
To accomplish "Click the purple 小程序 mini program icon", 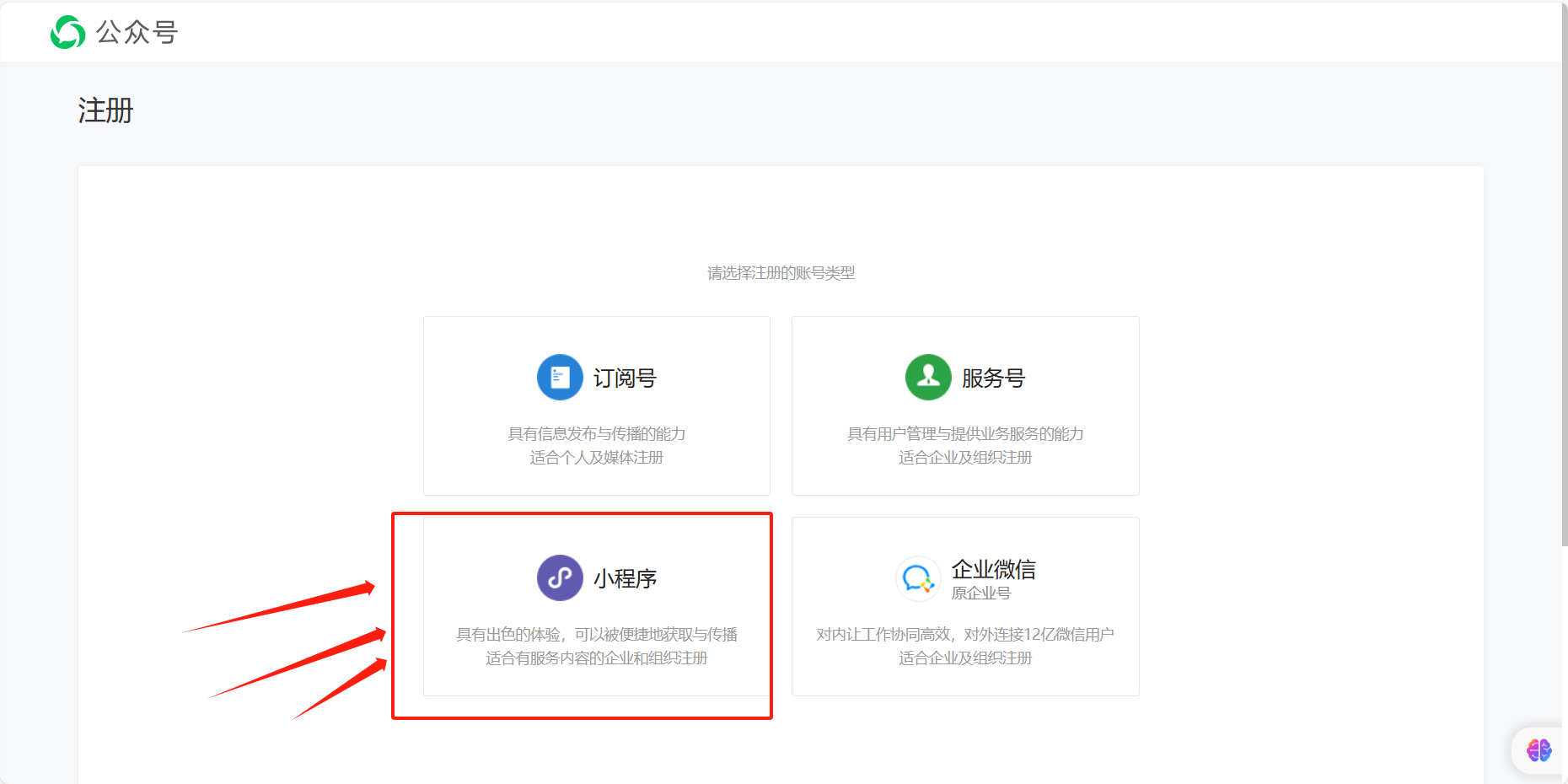I will click(x=560, y=577).
